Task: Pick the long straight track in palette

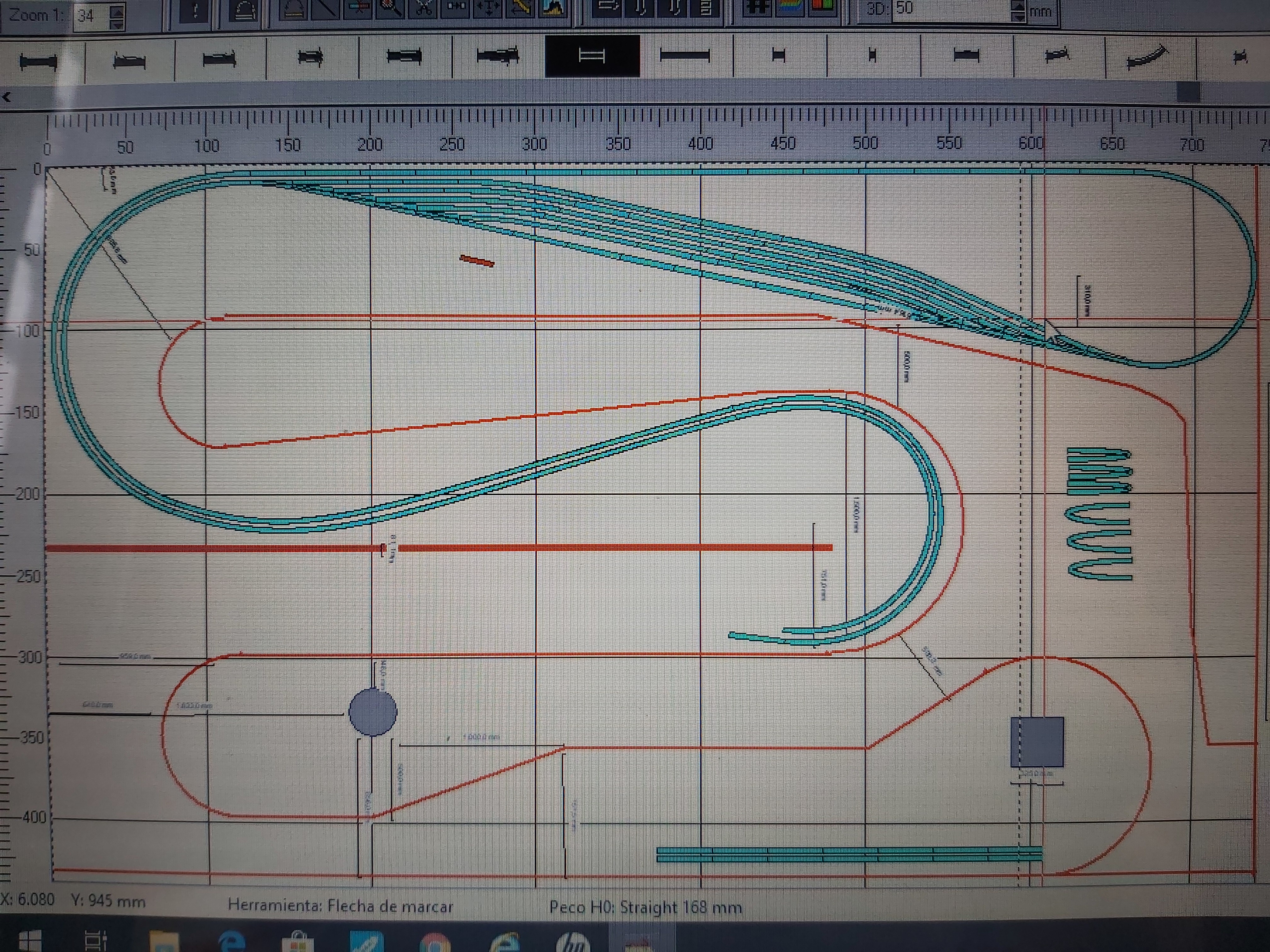Action: coord(685,56)
